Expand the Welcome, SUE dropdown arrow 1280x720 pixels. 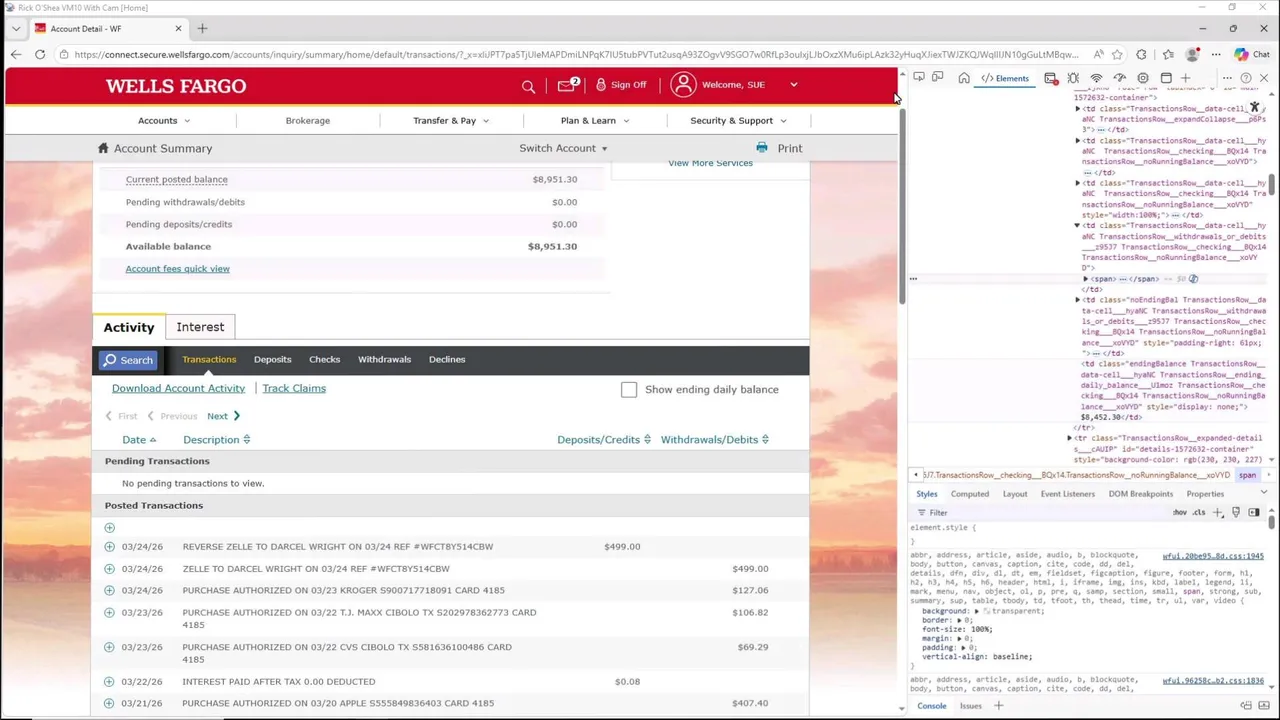coord(794,85)
